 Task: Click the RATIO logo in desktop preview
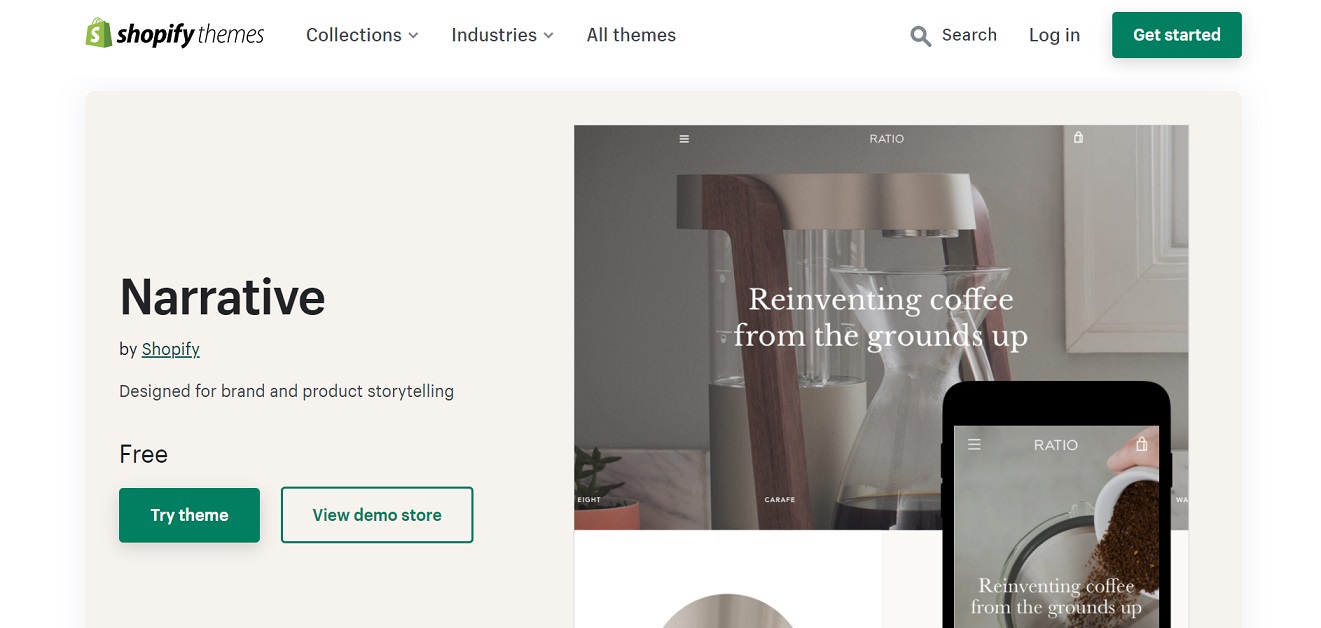pyautogui.click(x=886, y=139)
